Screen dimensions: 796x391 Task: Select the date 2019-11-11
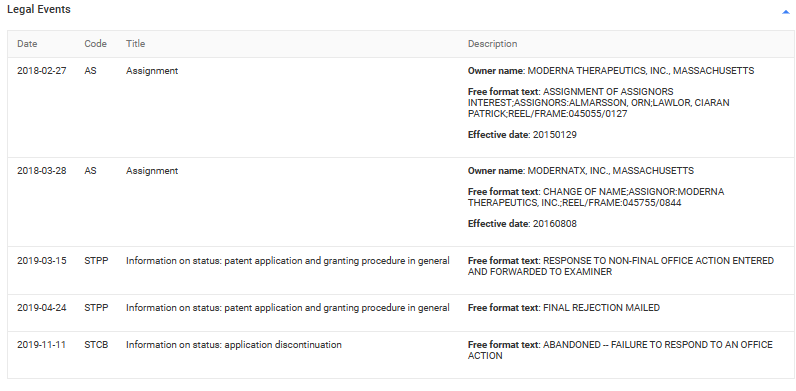[x=42, y=345]
